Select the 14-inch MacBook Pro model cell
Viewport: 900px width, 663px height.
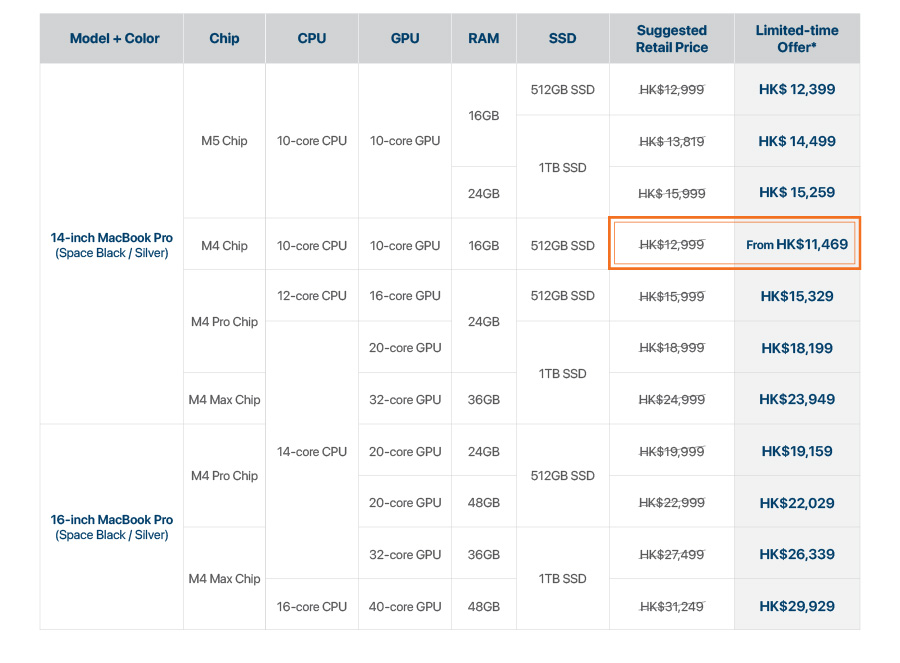click(112, 245)
